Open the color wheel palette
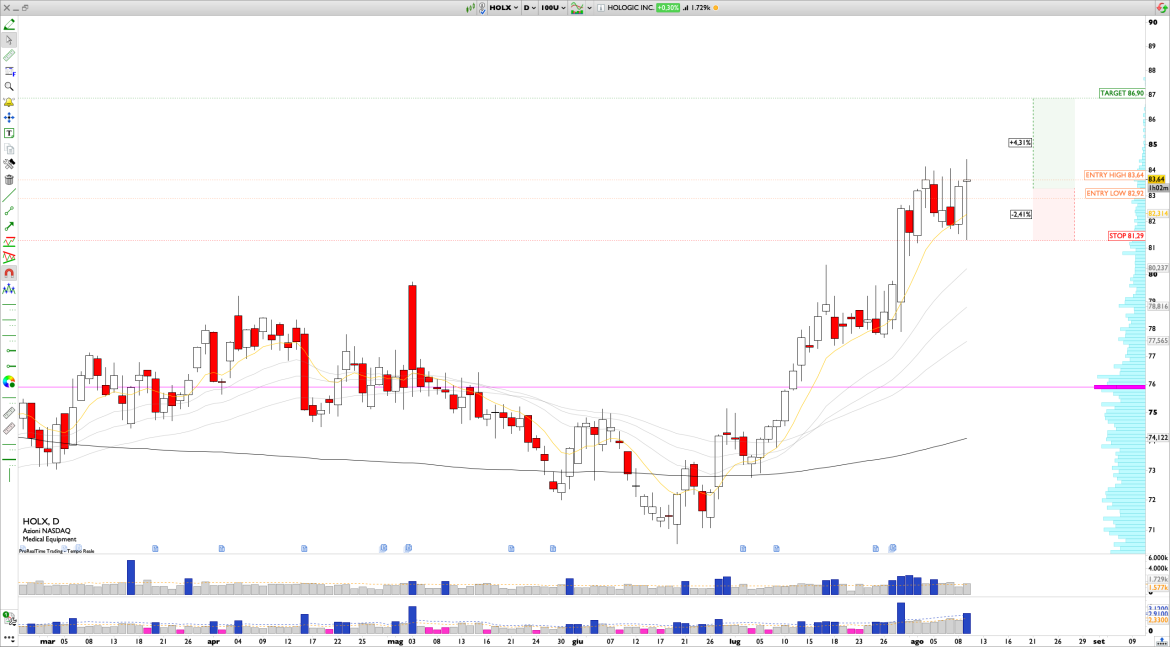The height and width of the screenshot is (647, 1170). click(x=9, y=381)
